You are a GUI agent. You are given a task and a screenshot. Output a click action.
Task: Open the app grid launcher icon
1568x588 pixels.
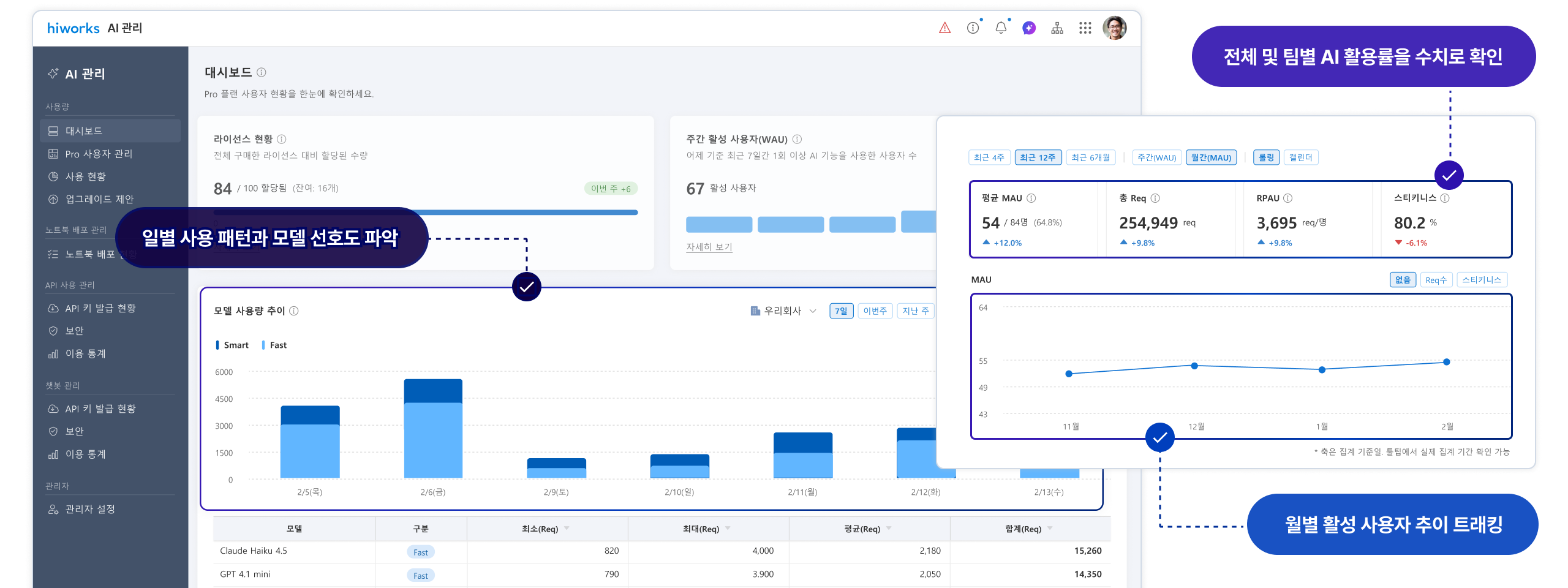coord(1085,28)
